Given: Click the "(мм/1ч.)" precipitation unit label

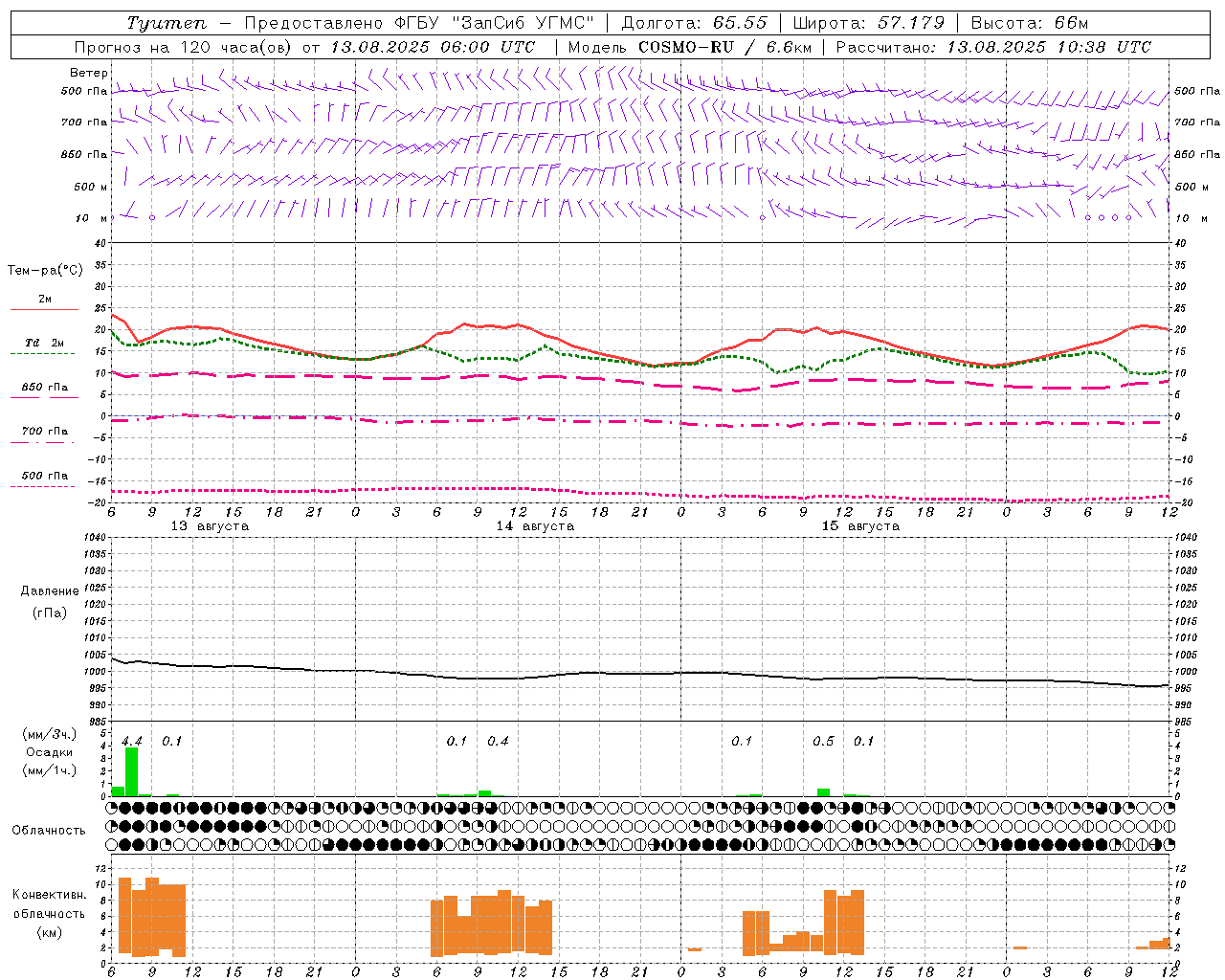Looking at the screenshot, I should [50, 770].
